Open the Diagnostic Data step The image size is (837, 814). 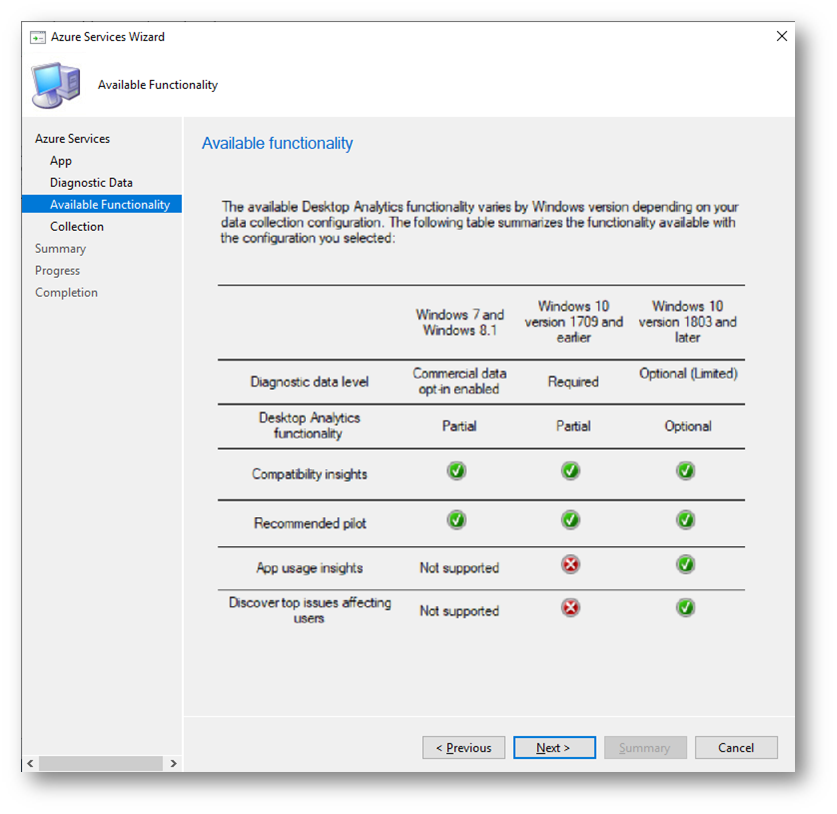pyautogui.click(x=91, y=183)
